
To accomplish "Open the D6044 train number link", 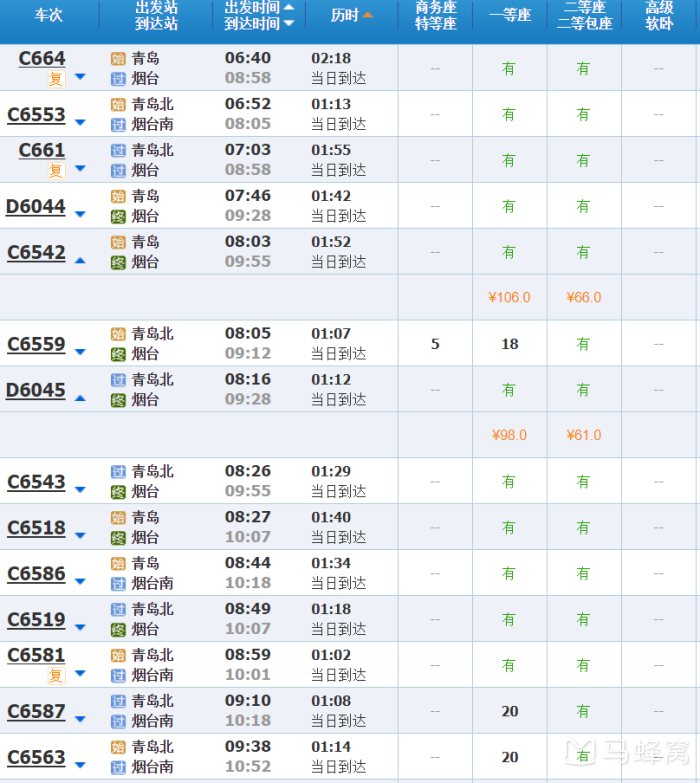I will pyautogui.click(x=36, y=207).
